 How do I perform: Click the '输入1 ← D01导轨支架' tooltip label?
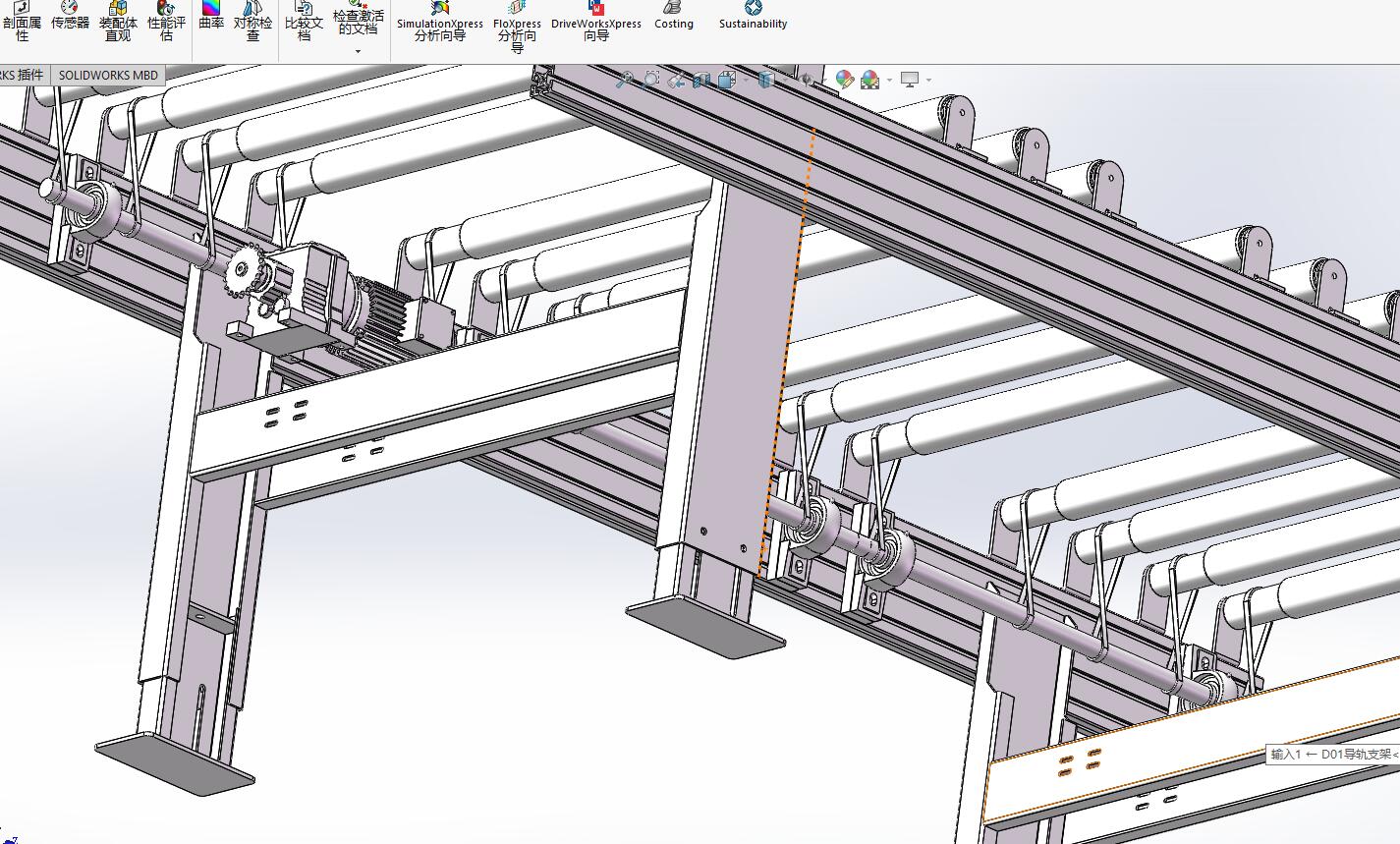1333,755
